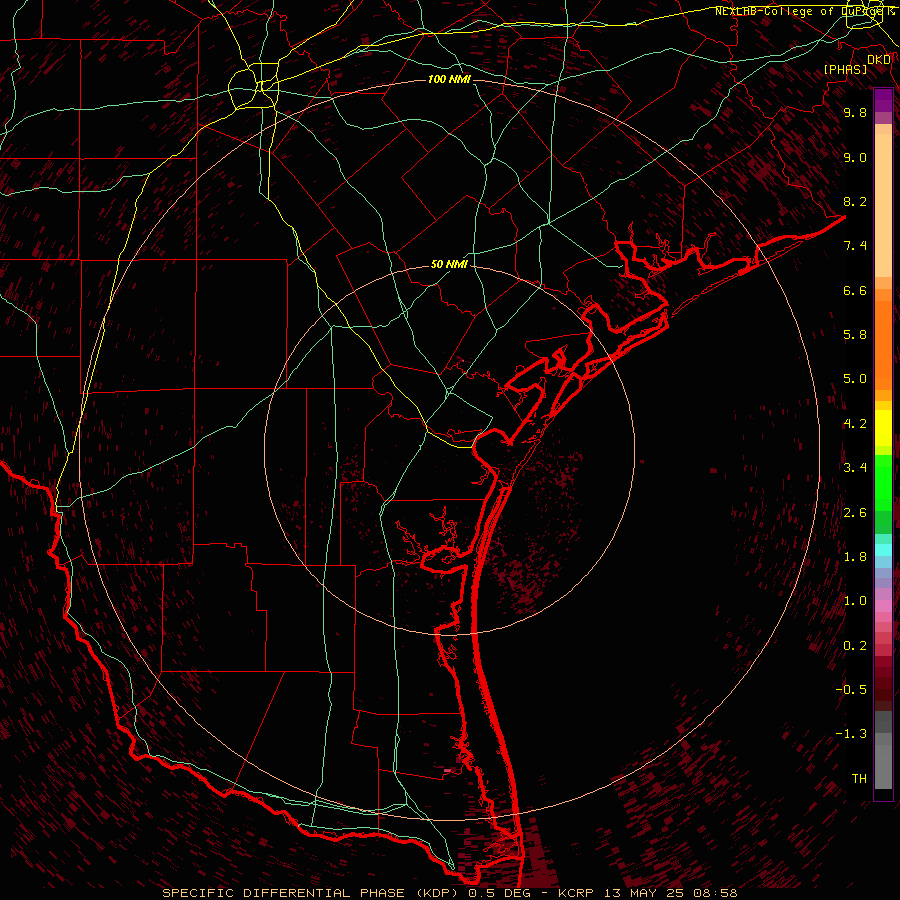The height and width of the screenshot is (900, 900).
Task: Click the "100 NMI" range ring label
Action: [449, 79]
